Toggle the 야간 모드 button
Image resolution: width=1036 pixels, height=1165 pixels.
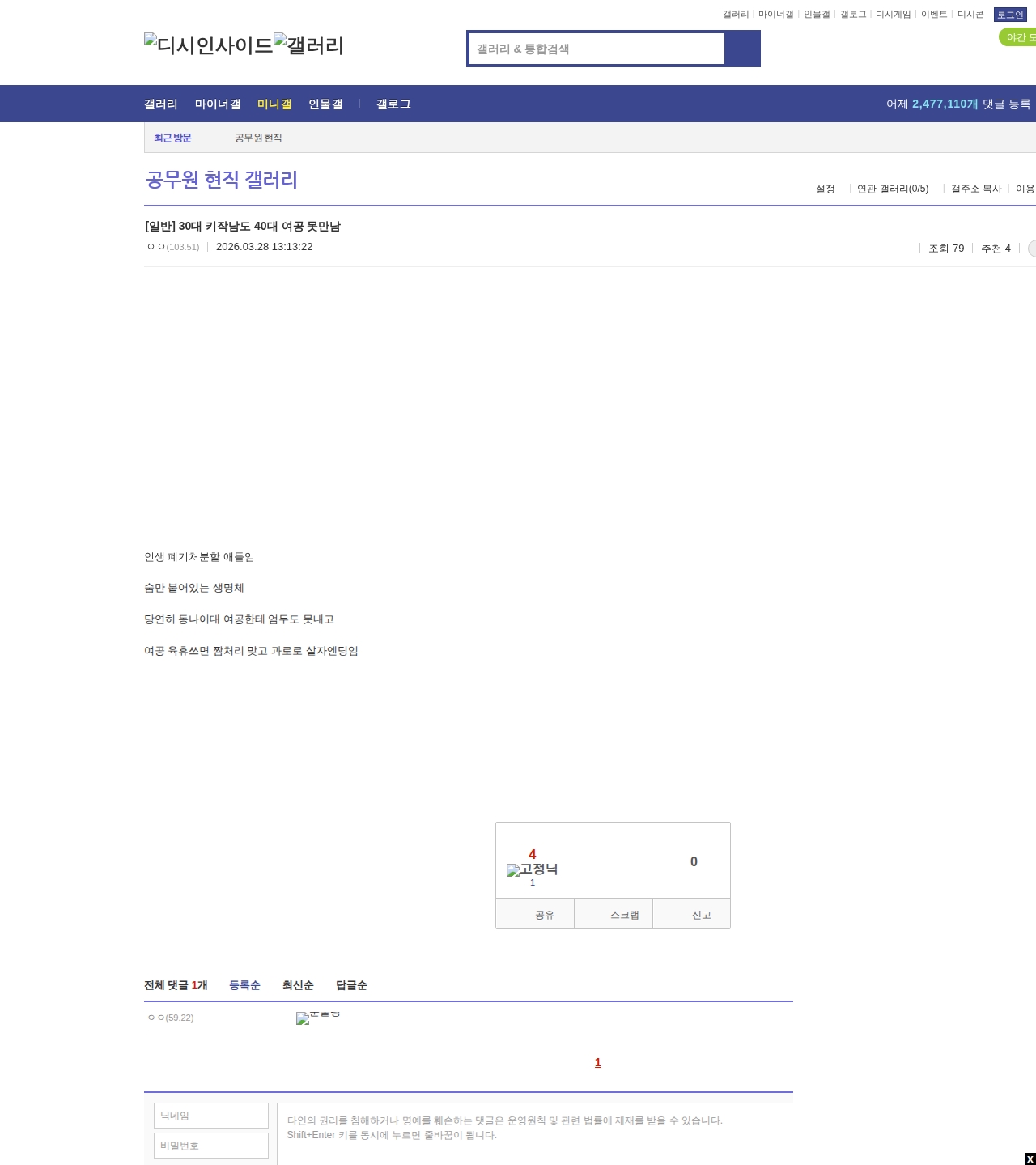(x=1018, y=37)
